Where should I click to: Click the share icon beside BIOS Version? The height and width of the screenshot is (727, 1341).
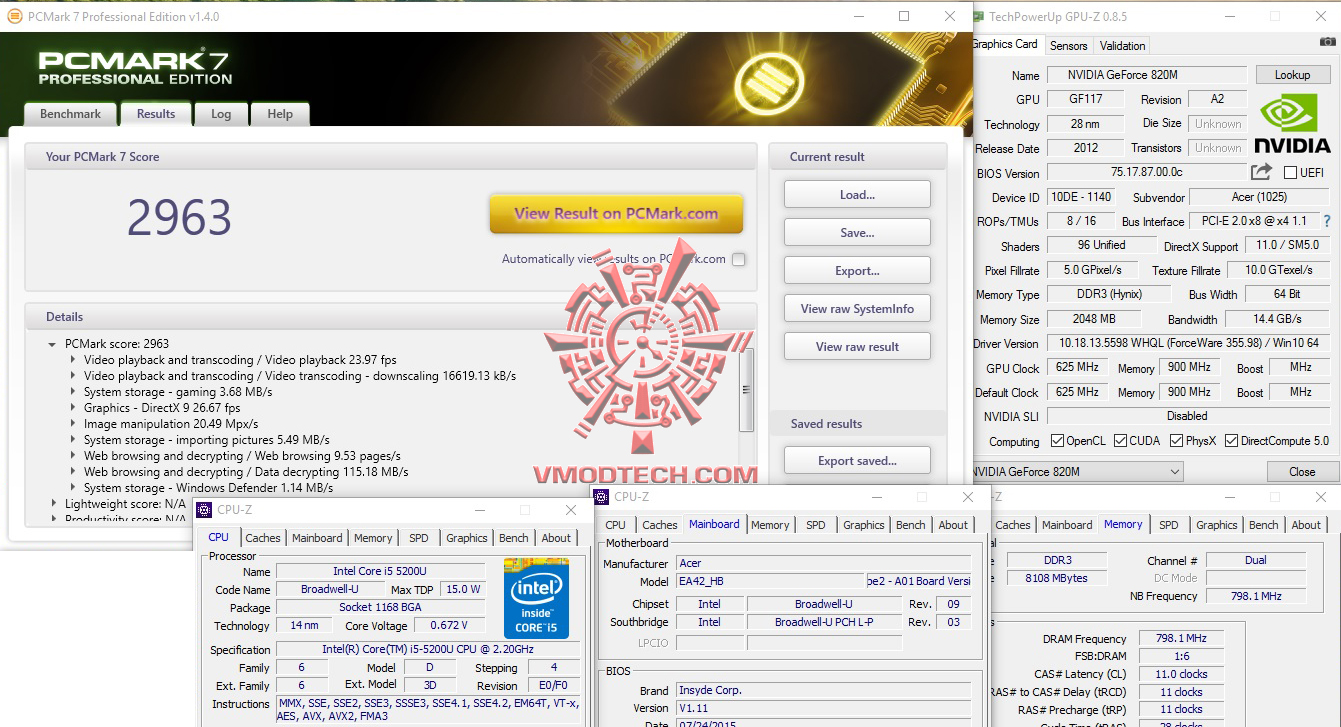coord(1261,172)
